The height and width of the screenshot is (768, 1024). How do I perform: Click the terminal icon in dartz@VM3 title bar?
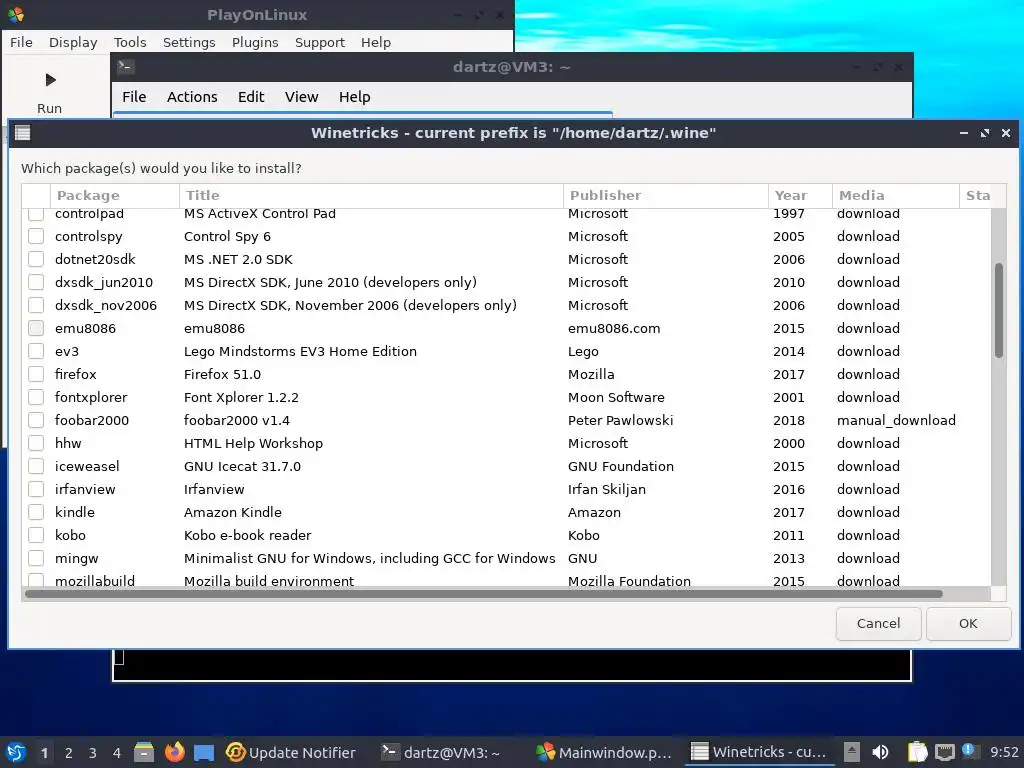125,67
